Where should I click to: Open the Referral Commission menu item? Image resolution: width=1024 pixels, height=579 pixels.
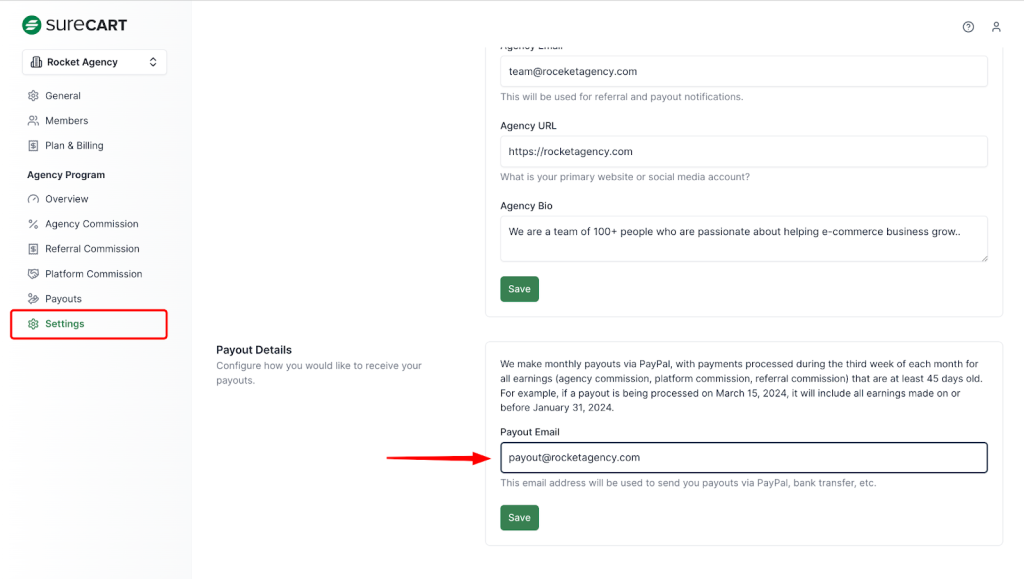click(92, 249)
